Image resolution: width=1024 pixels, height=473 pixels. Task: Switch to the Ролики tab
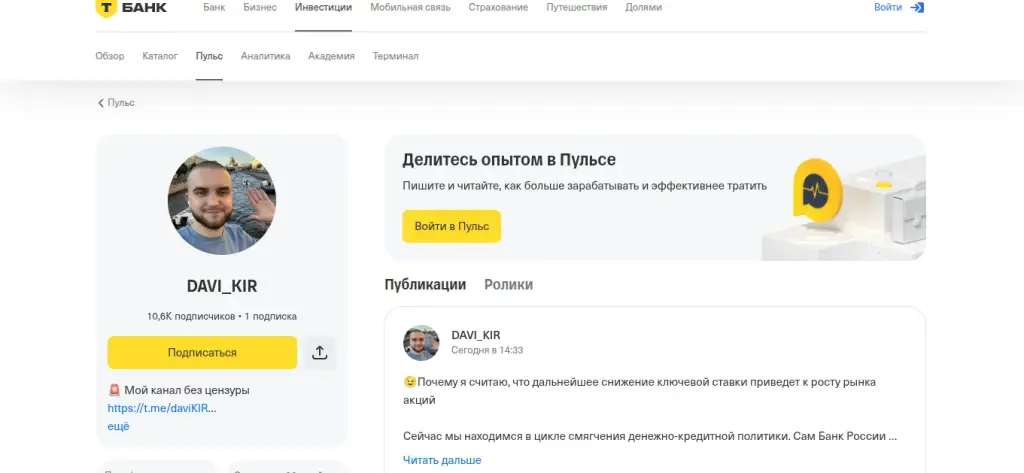coord(509,285)
